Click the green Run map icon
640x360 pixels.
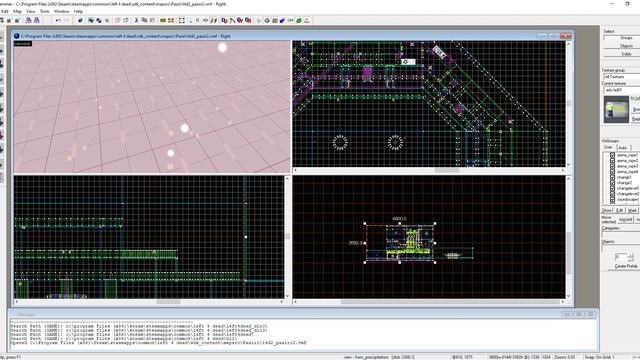(x=299, y=20)
